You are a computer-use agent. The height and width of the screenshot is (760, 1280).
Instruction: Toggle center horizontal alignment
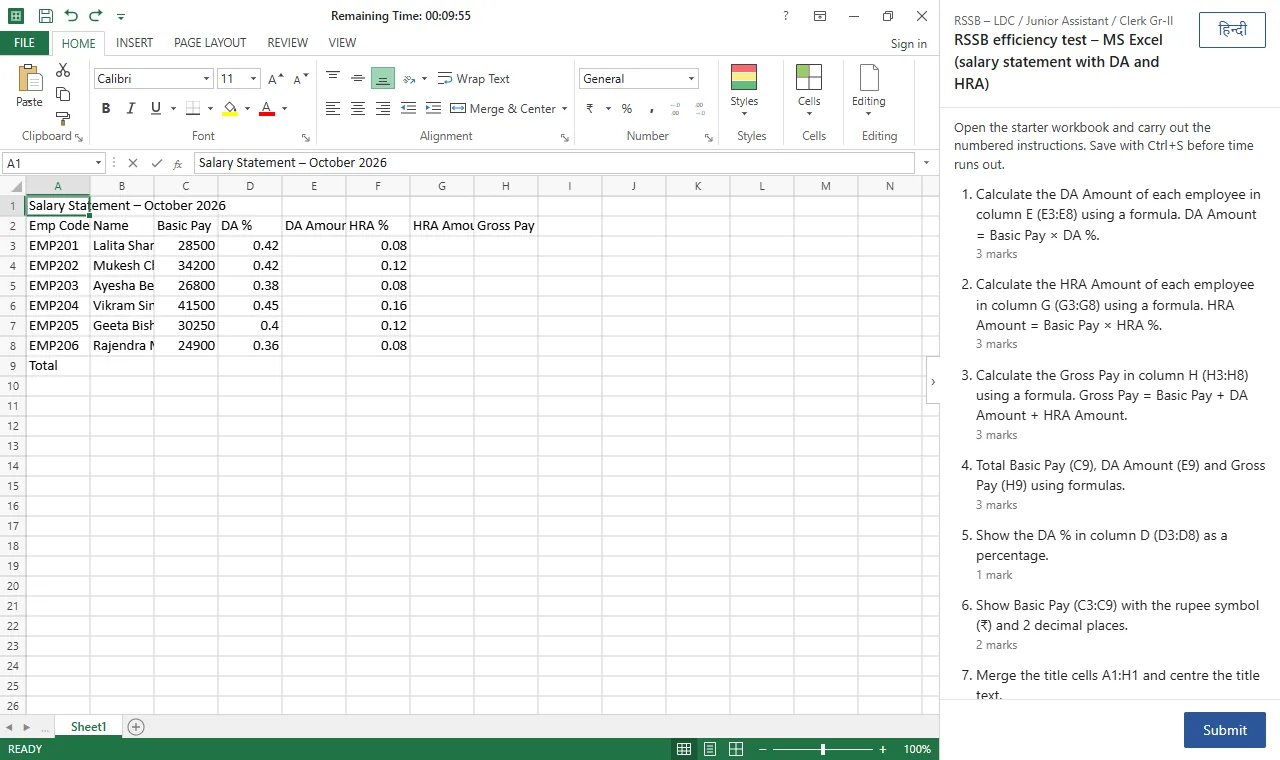[358, 108]
